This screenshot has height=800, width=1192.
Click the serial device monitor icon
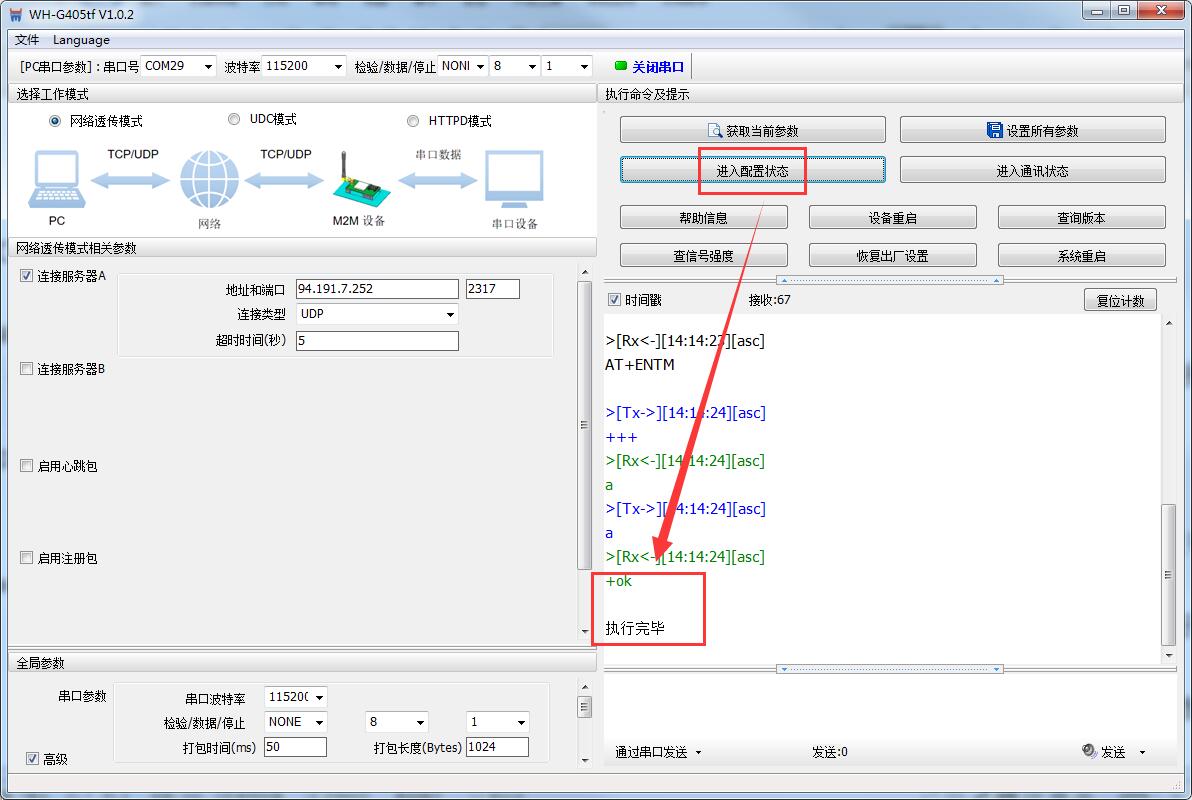point(514,181)
